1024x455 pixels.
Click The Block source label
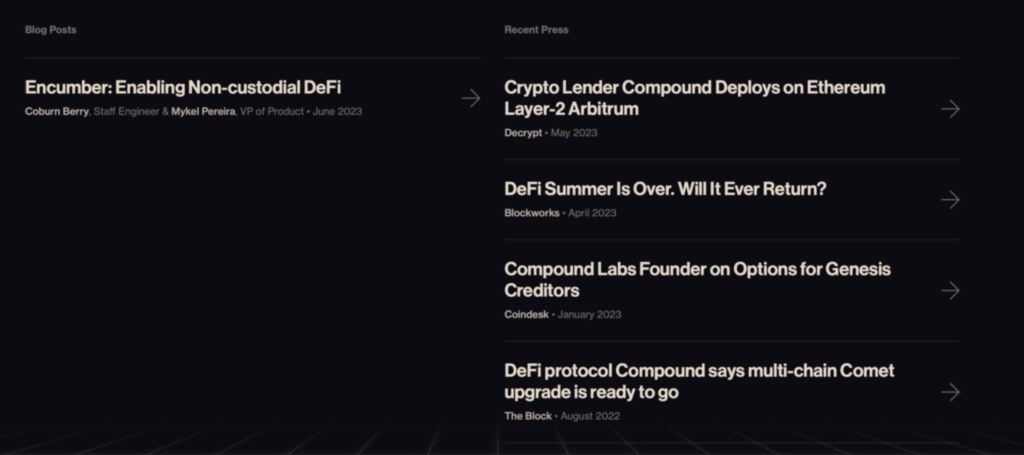(x=527, y=416)
